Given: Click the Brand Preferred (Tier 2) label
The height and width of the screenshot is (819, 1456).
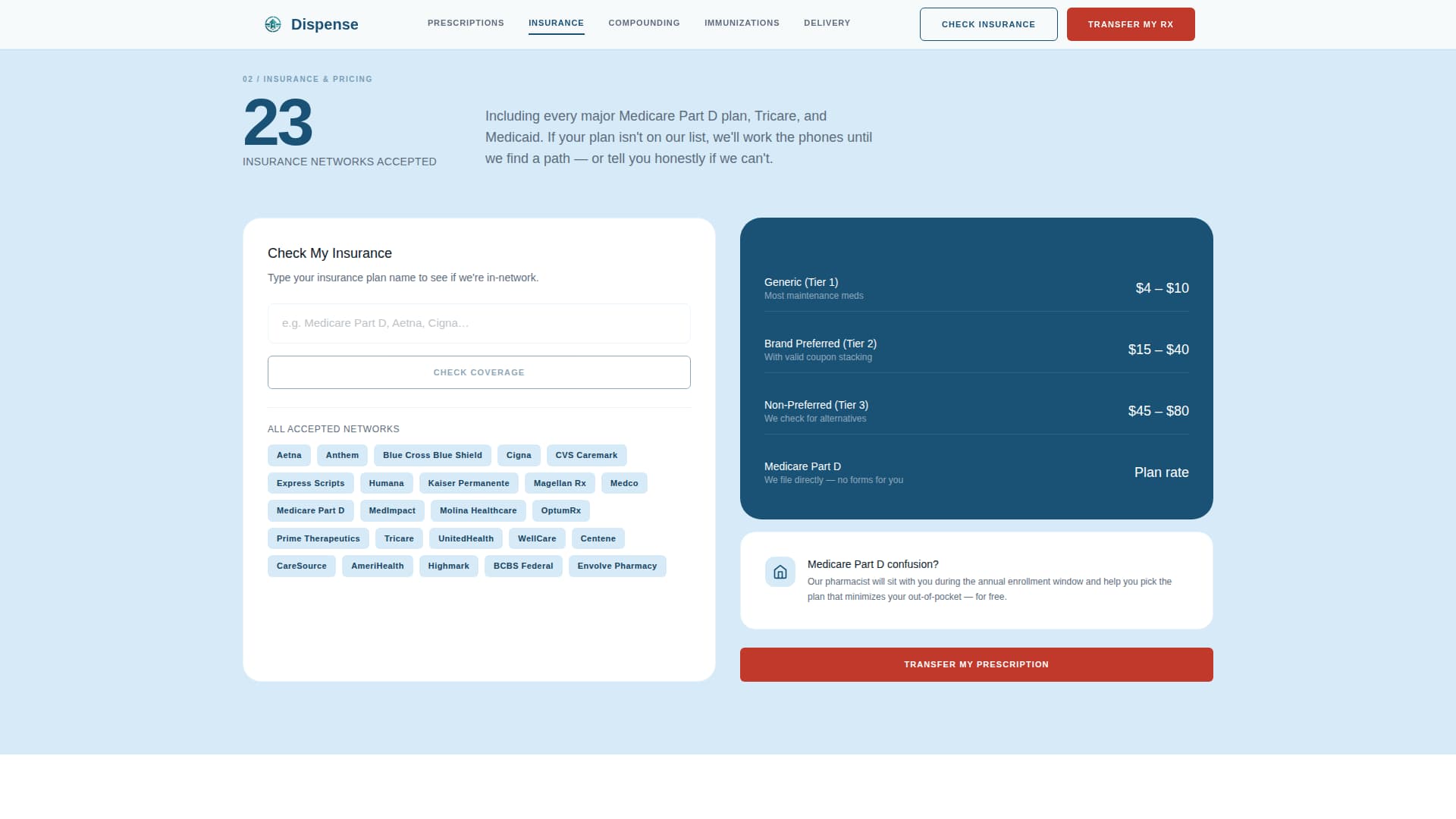Looking at the screenshot, I should click(x=821, y=344).
